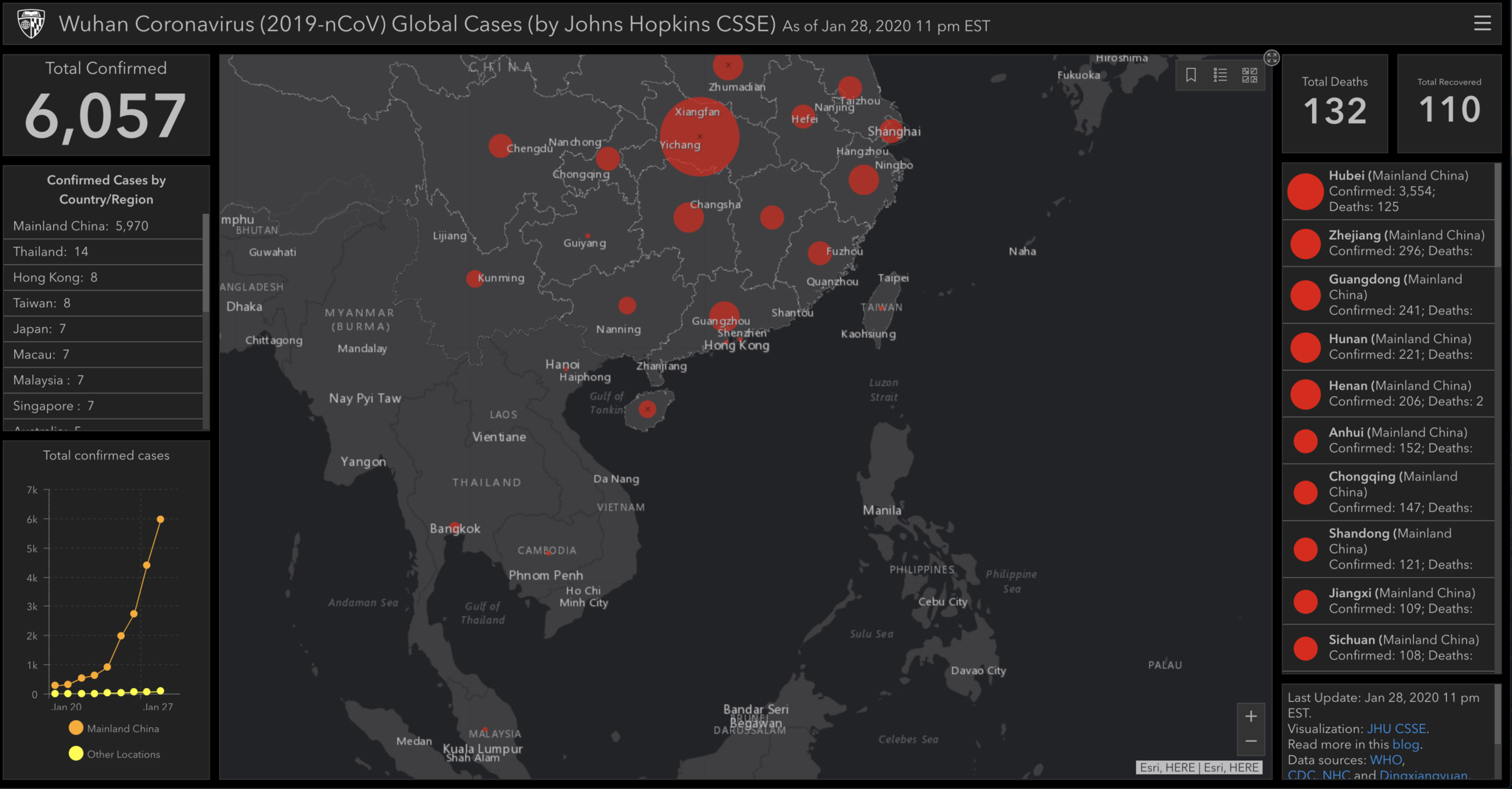This screenshot has width=1512, height=789.
Task: Click the red circle near Ningbo
Action: [863, 179]
